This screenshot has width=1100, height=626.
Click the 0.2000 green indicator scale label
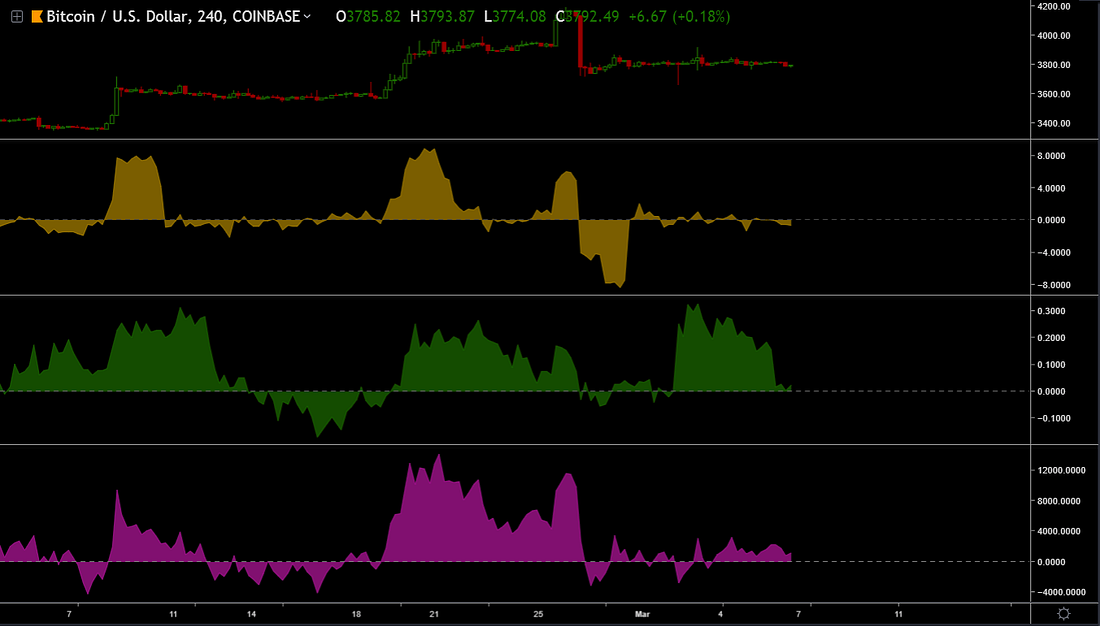click(1052, 338)
